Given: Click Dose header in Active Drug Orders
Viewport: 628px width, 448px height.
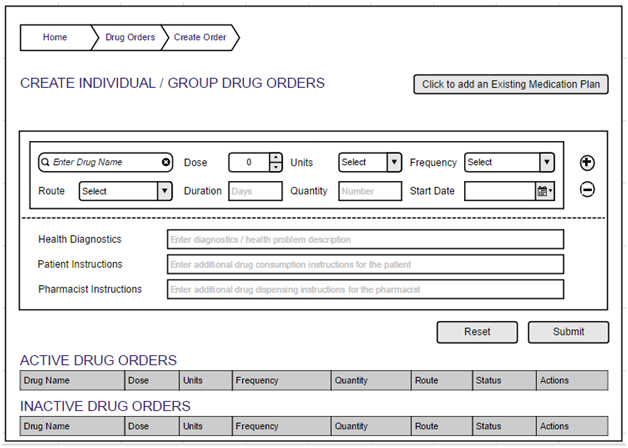Looking at the screenshot, I should coord(152,380).
